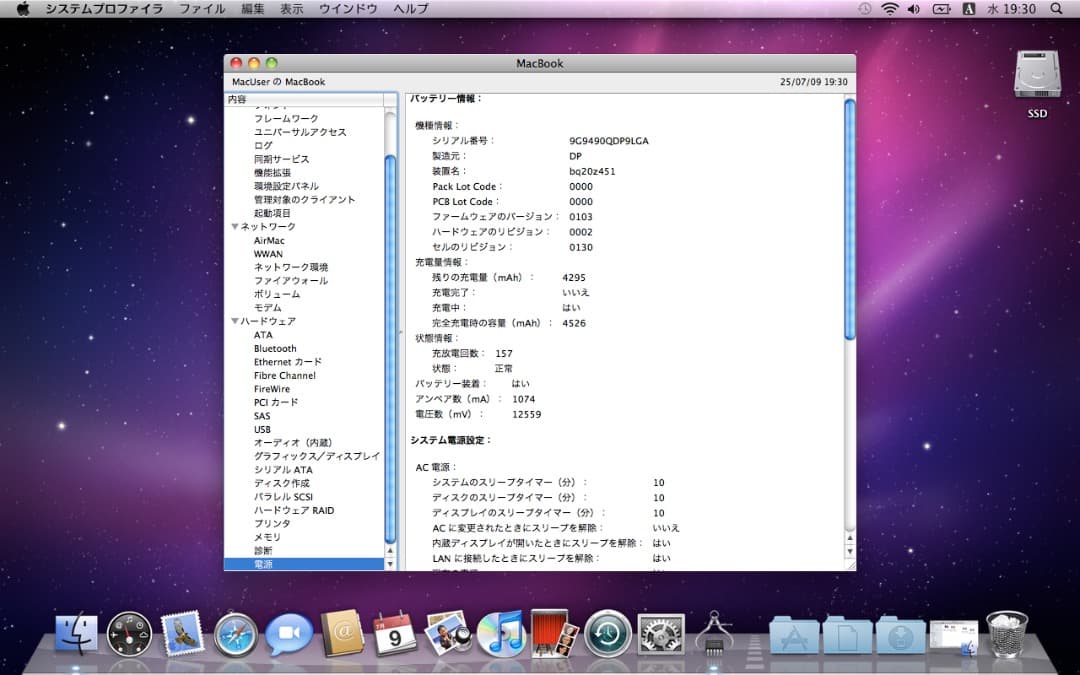Viewport: 1080px width, 675px height.
Task: Select USB in the hardware list
Action: (x=262, y=429)
